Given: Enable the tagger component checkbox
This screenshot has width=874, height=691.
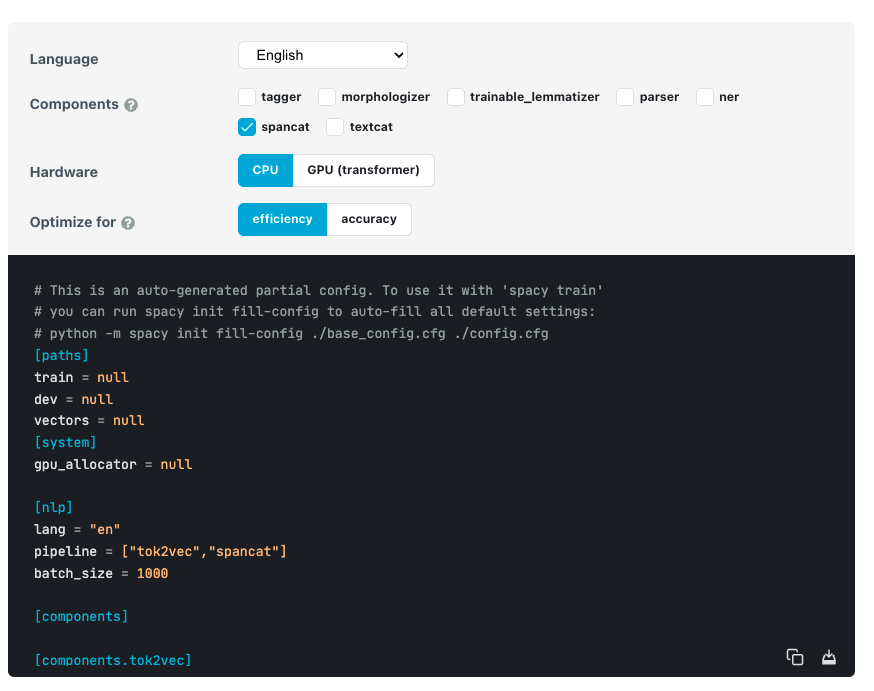Looking at the screenshot, I should 247,97.
